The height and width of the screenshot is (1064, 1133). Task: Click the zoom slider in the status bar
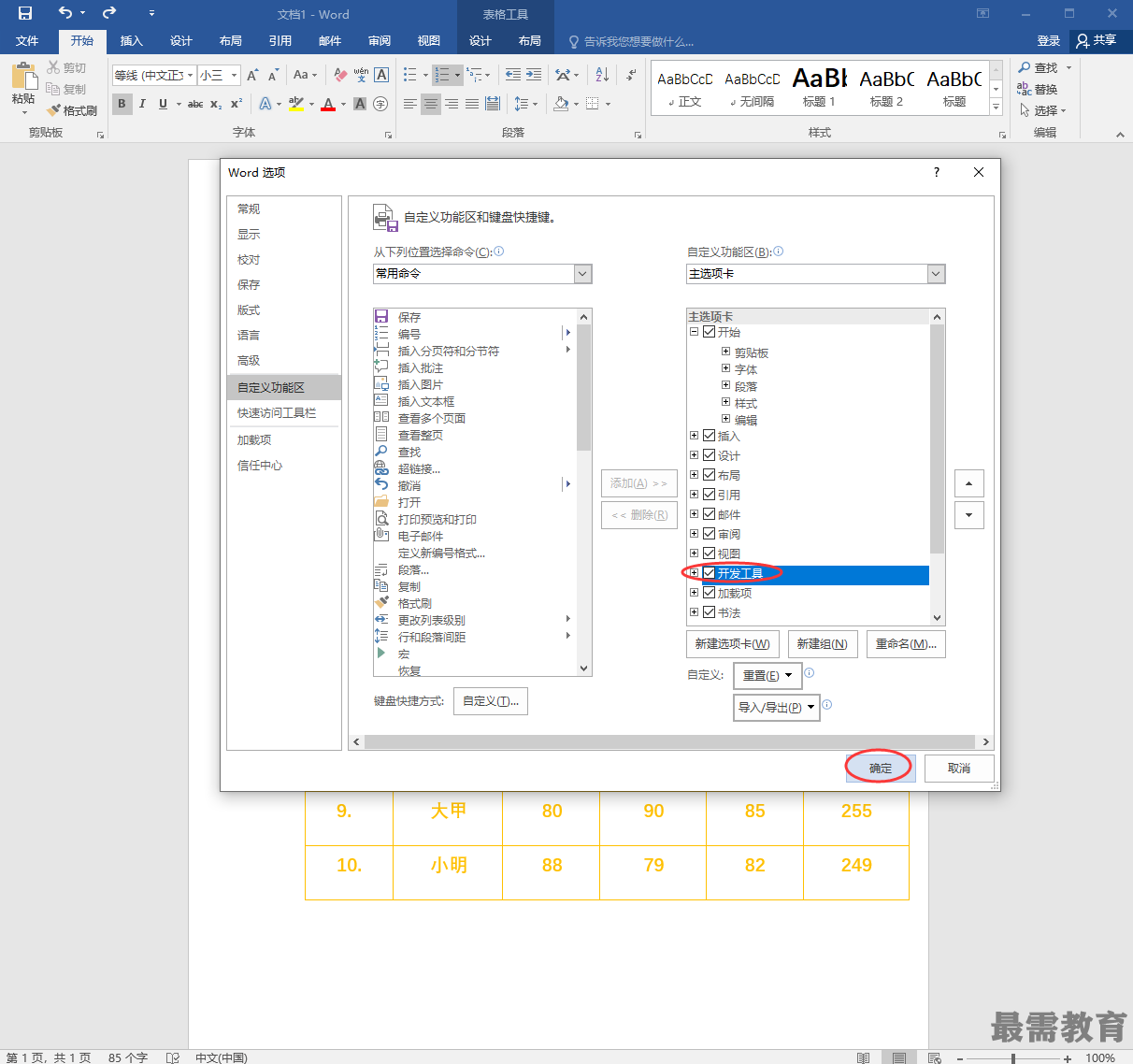(x=1013, y=1058)
